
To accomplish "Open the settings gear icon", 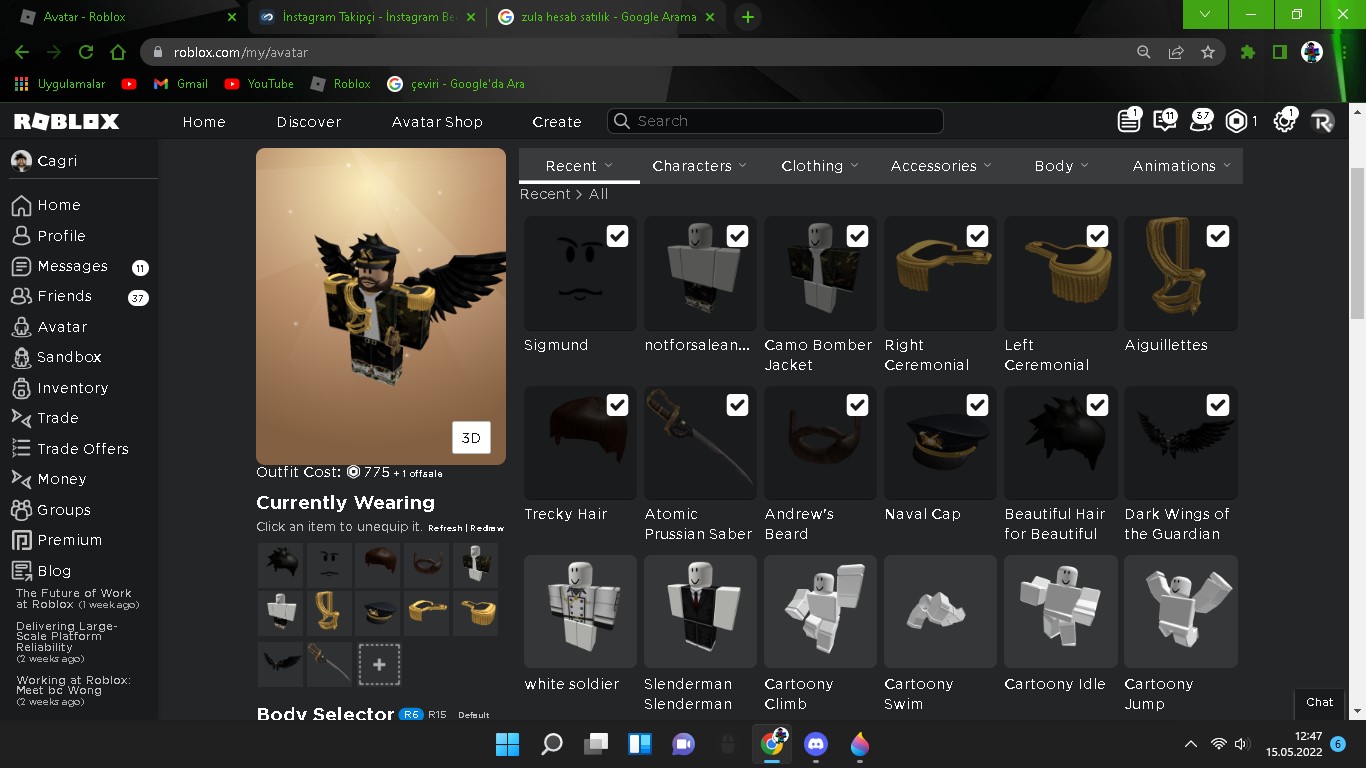I will (1284, 121).
